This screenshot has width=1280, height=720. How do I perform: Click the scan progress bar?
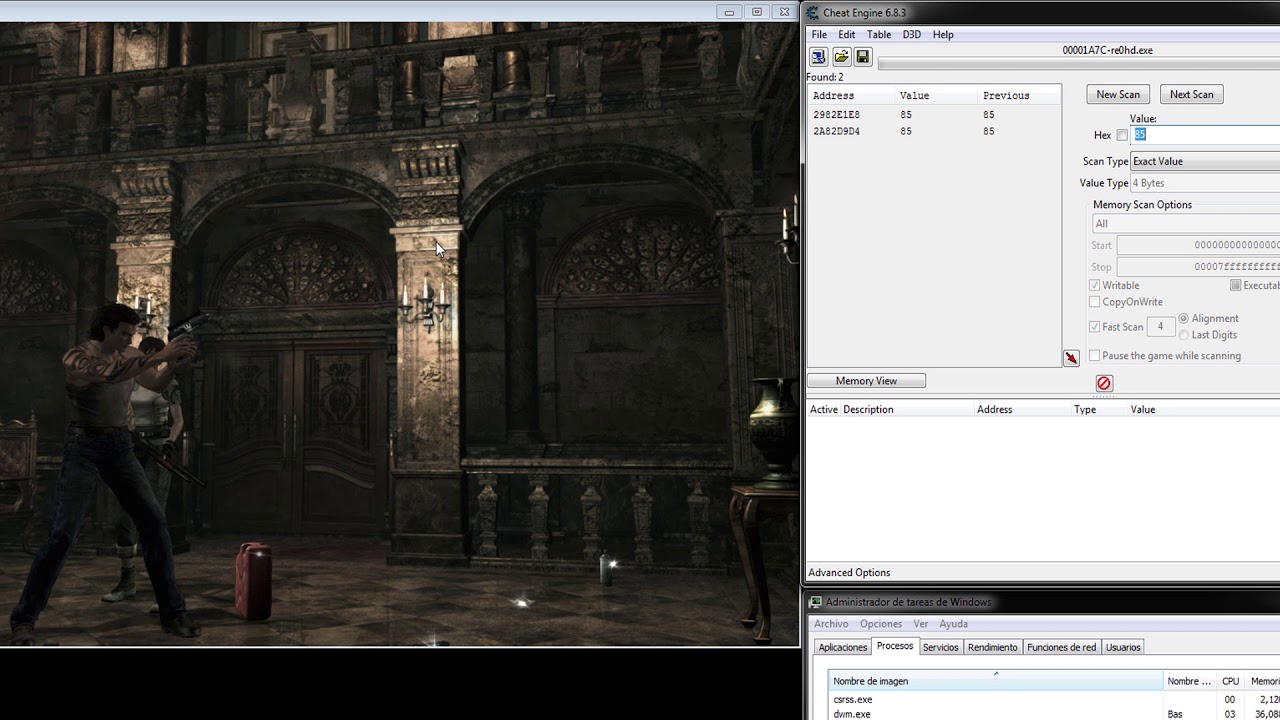[1078, 64]
